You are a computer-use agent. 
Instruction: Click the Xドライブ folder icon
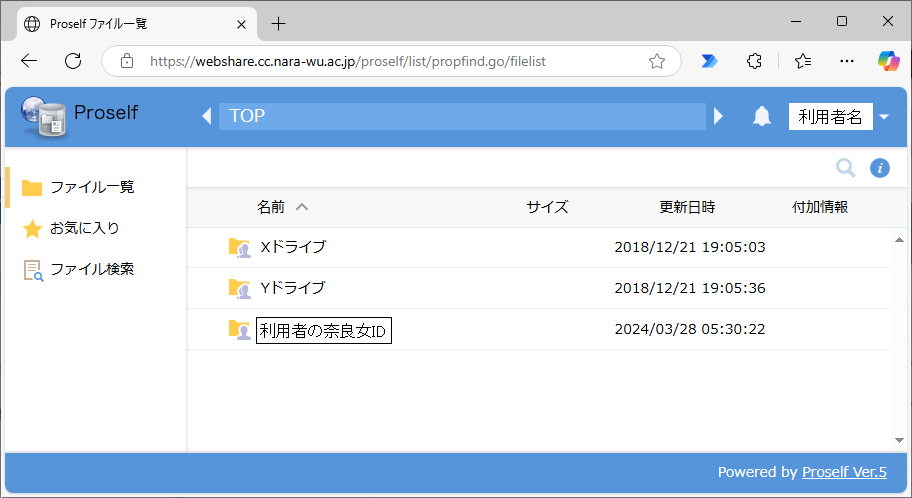(239, 247)
